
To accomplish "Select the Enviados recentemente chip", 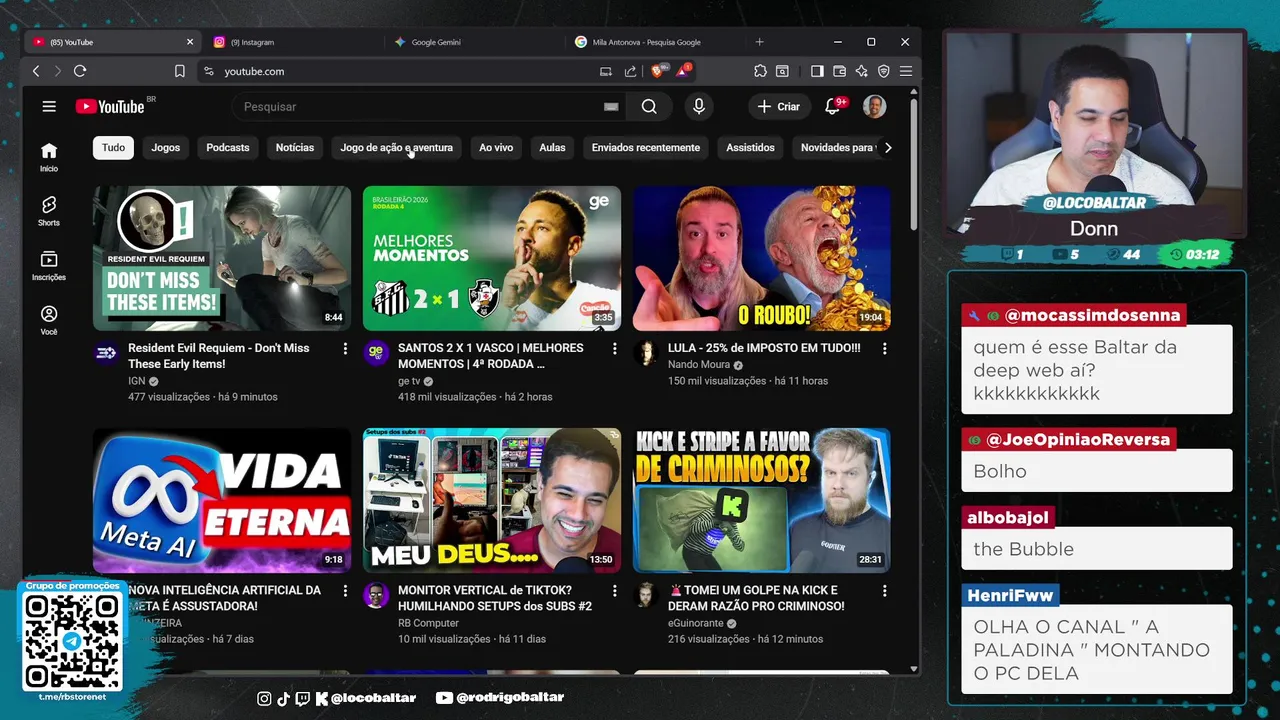I will click(646, 148).
